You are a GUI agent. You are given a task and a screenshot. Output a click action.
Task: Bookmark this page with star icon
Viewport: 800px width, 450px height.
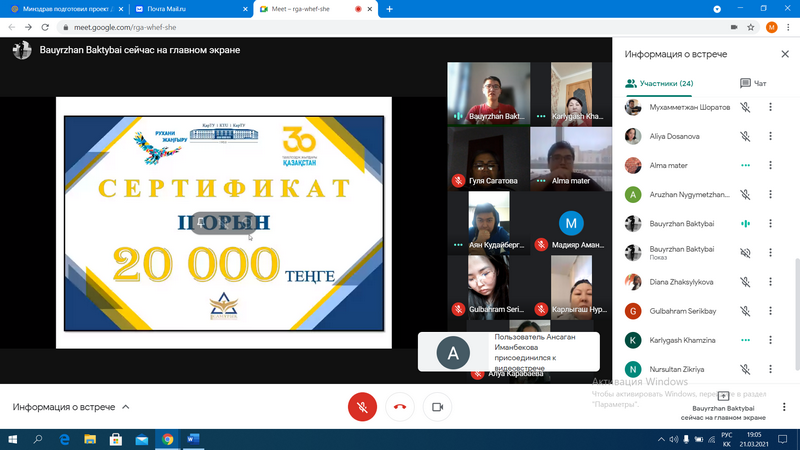751,27
